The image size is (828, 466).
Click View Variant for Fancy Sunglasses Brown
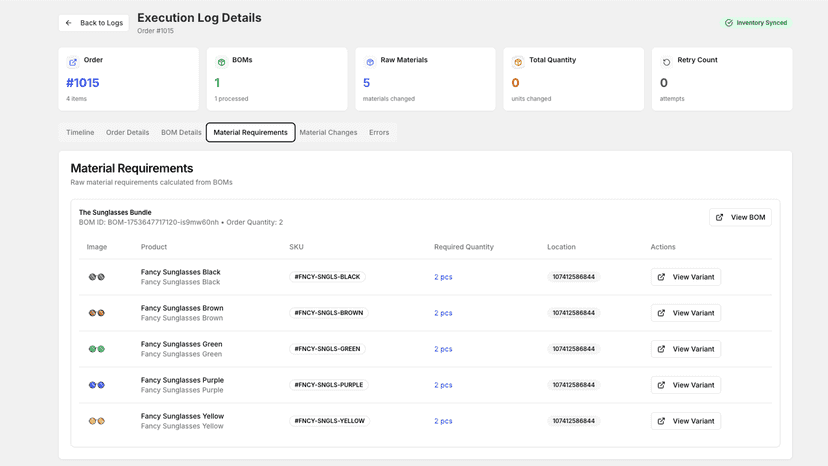pos(685,313)
